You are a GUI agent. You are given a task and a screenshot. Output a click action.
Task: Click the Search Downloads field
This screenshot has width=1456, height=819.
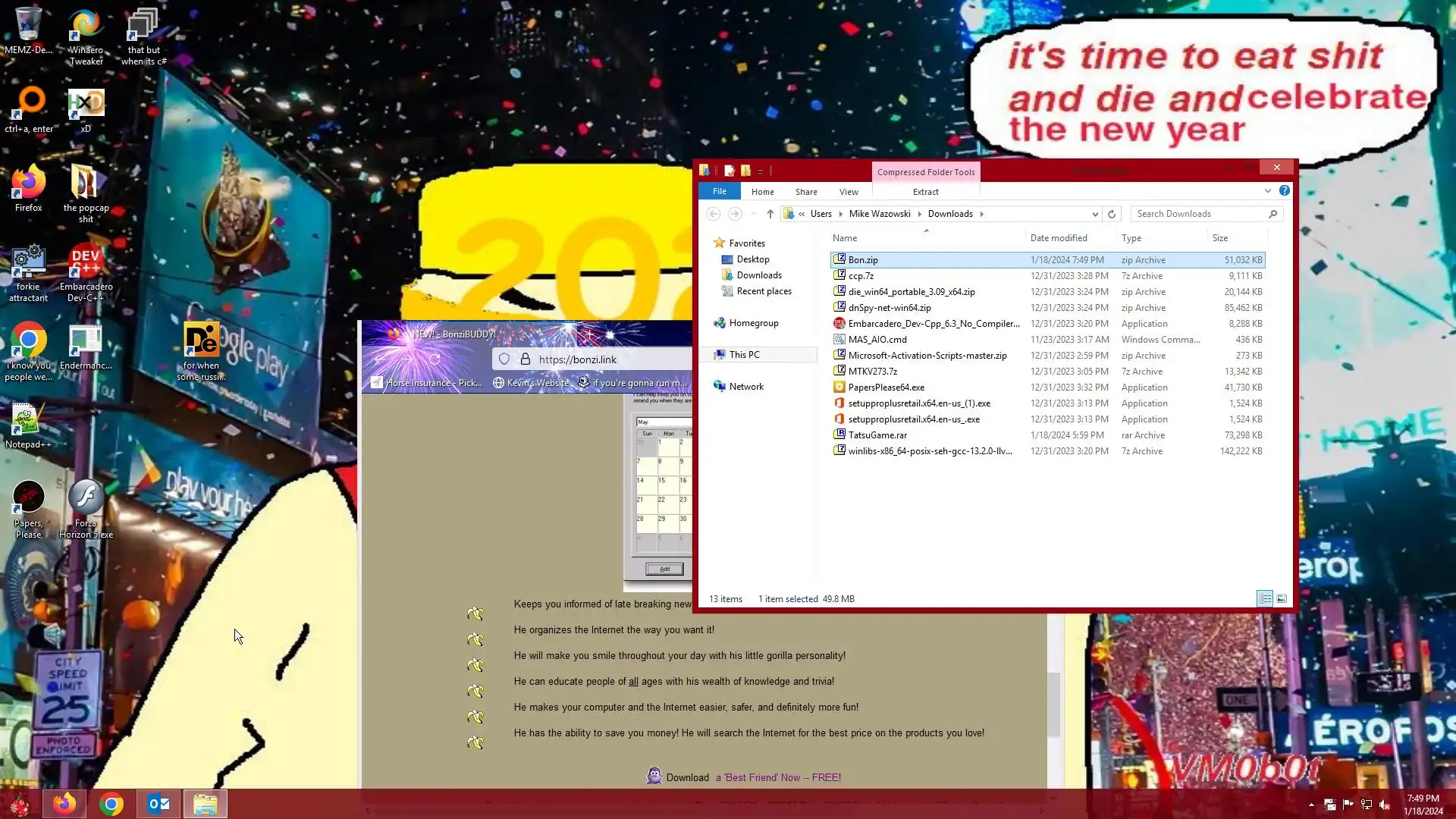[x=1198, y=214]
